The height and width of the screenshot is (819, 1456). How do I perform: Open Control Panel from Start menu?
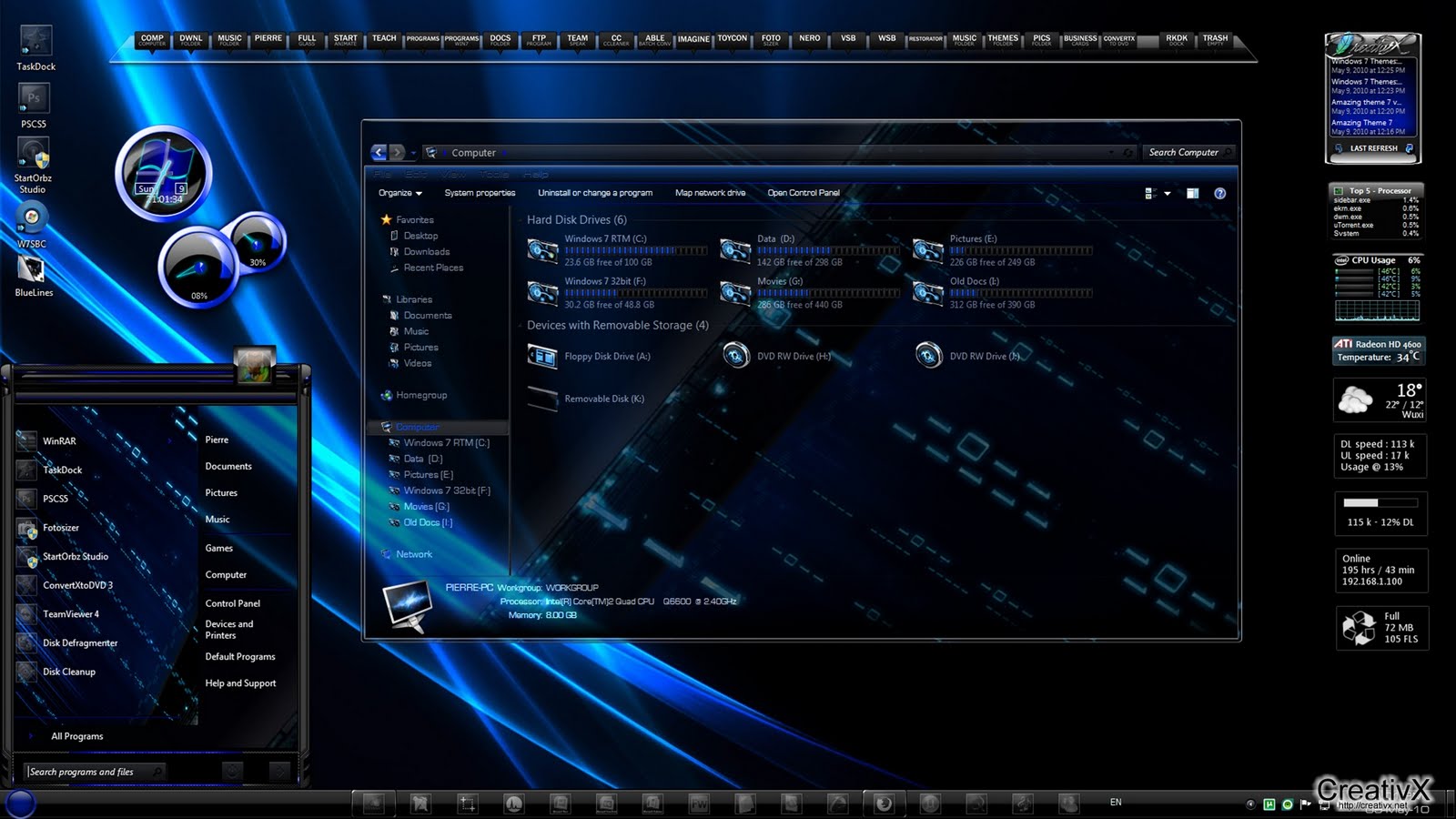coord(232,603)
